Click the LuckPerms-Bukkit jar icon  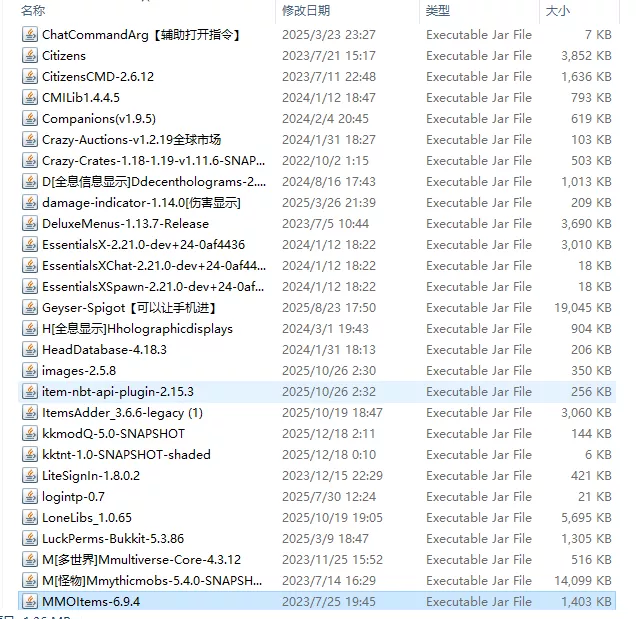30,539
